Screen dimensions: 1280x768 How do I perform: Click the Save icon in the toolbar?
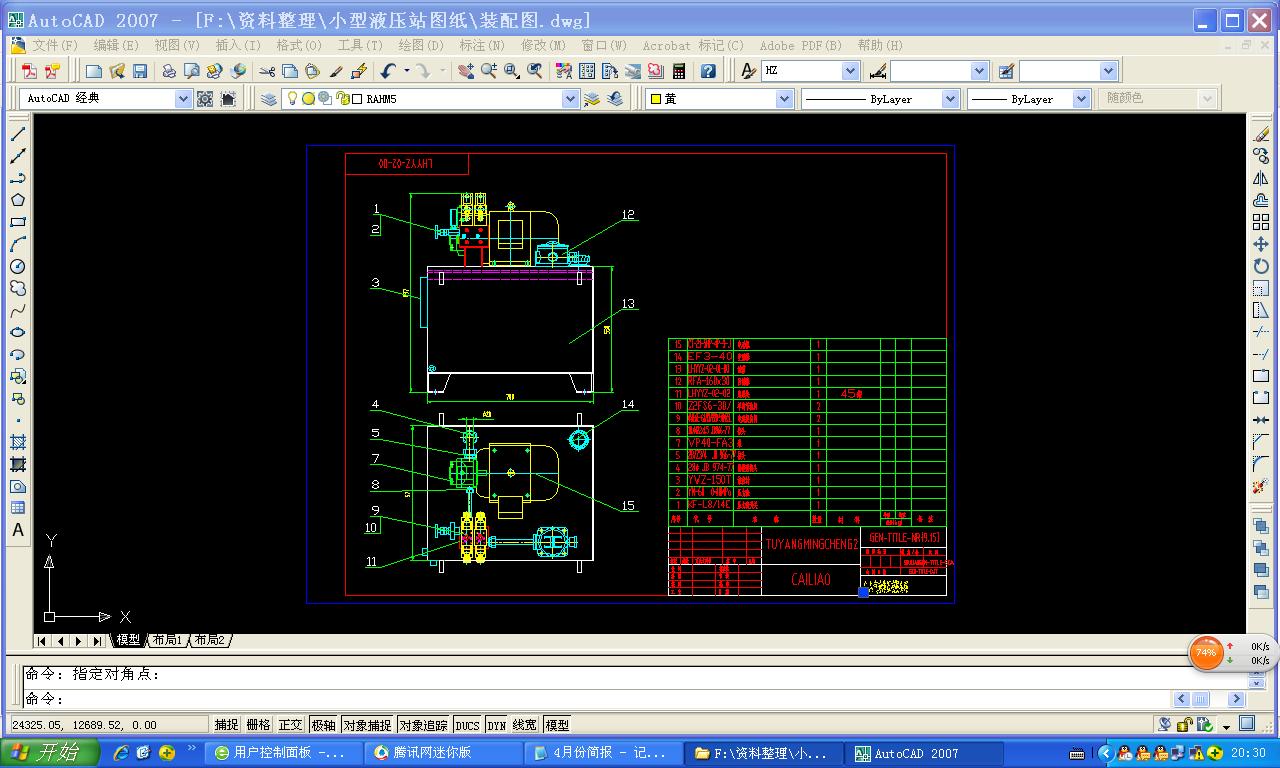[x=140, y=71]
